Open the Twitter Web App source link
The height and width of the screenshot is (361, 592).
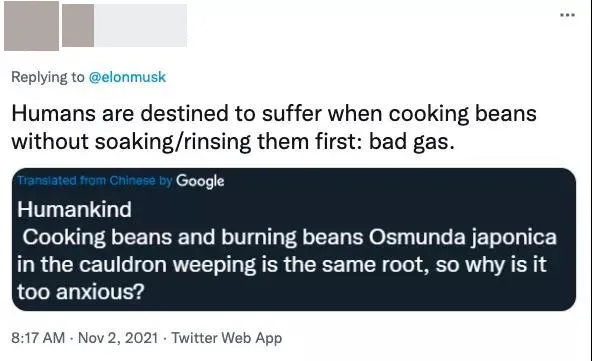(x=227, y=338)
